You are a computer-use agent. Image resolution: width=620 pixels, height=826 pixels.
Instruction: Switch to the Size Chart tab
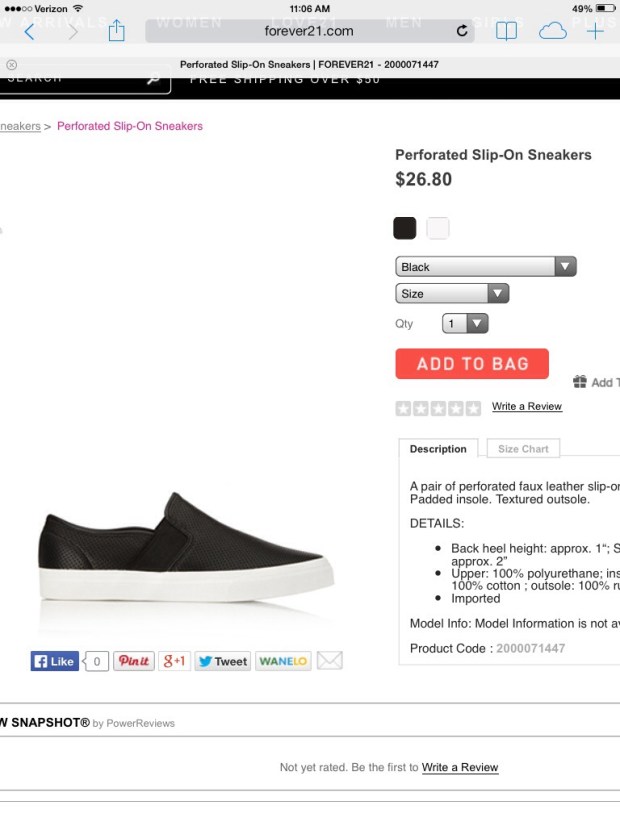523,449
